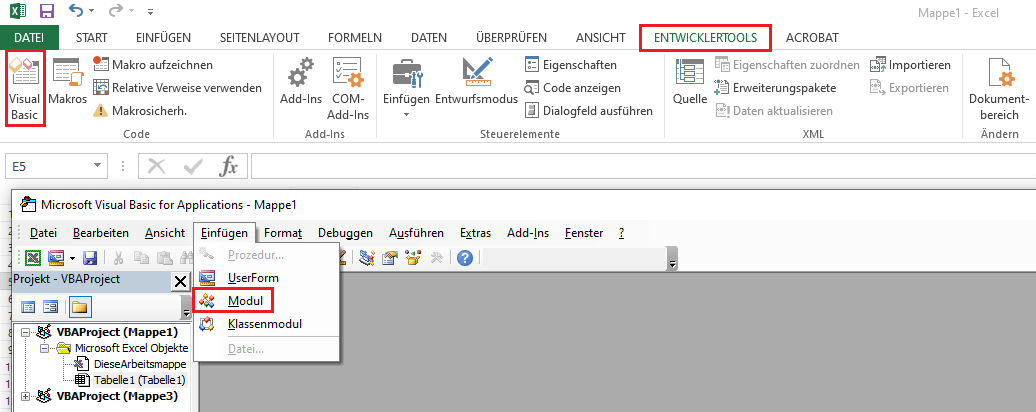Click Makro aufzeichnen

(166, 64)
